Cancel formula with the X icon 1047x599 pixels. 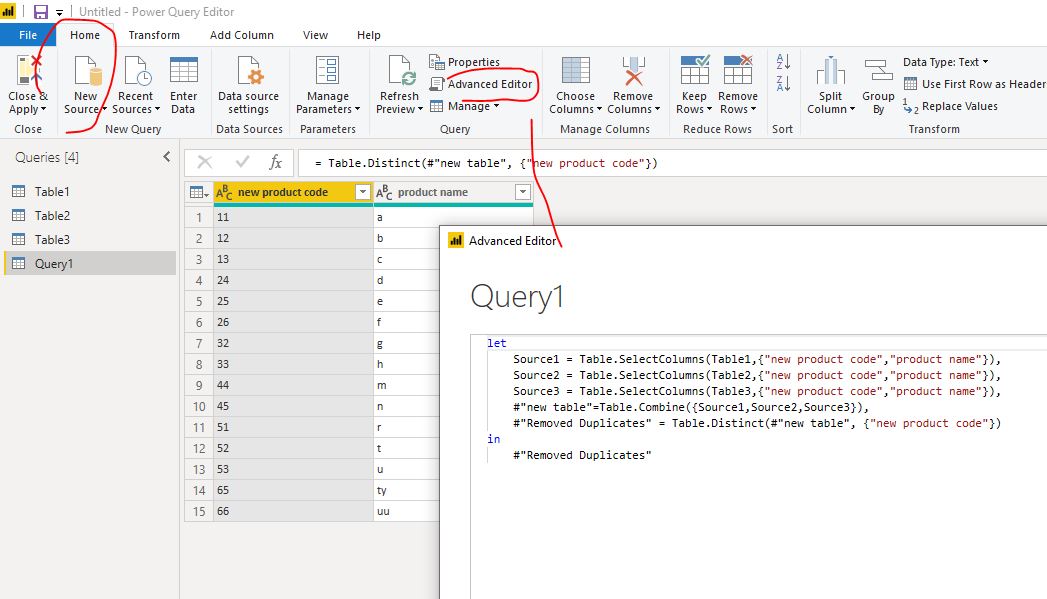pyautogui.click(x=205, y=162)
